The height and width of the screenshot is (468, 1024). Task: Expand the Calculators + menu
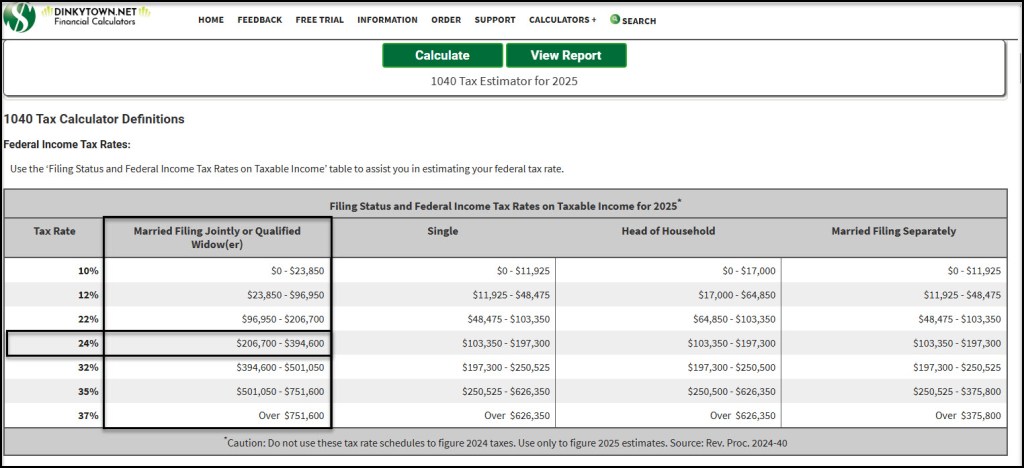click(x=562, y=20)
